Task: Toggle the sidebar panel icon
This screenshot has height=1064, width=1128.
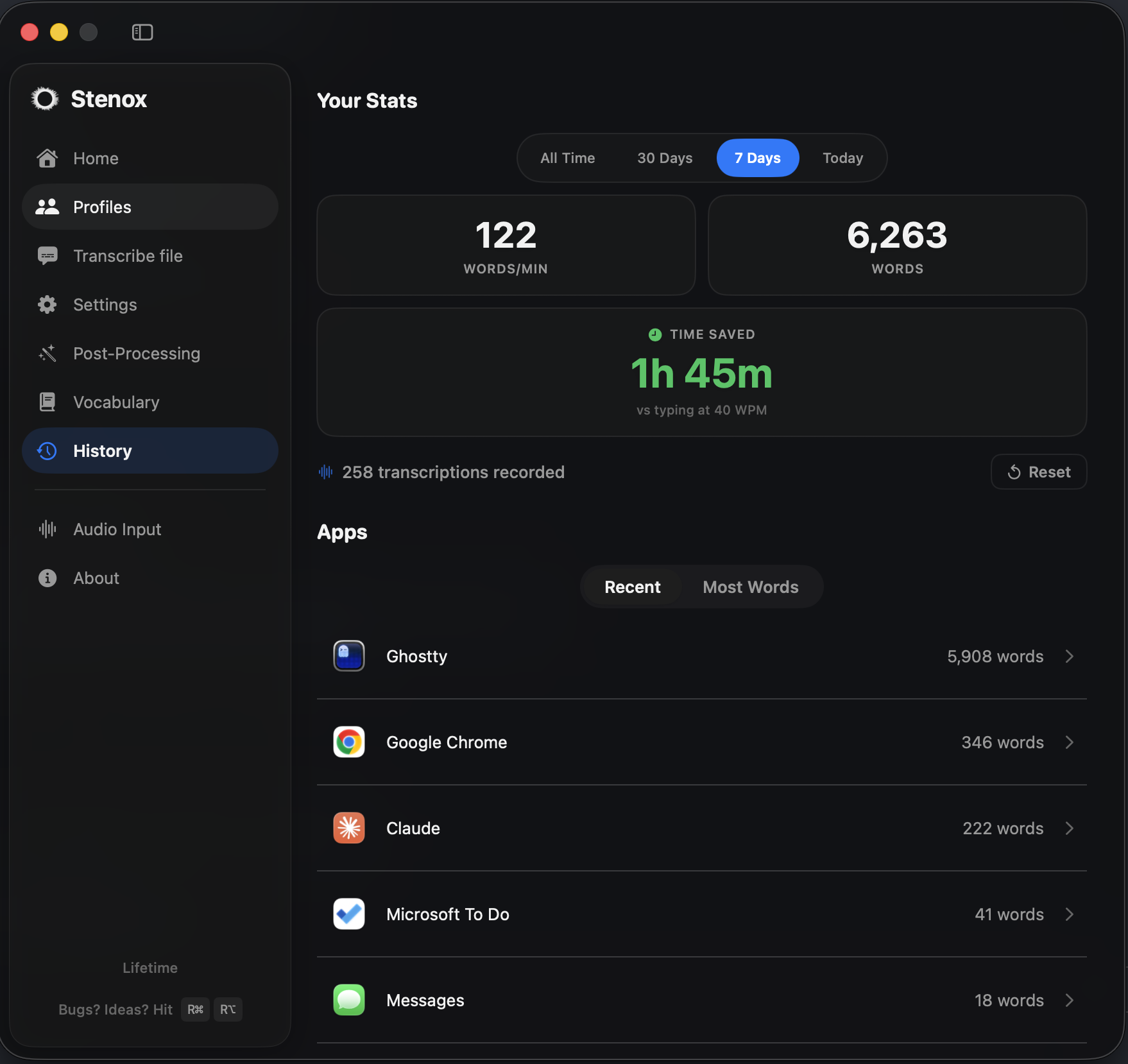Action: tap(142, 32)
